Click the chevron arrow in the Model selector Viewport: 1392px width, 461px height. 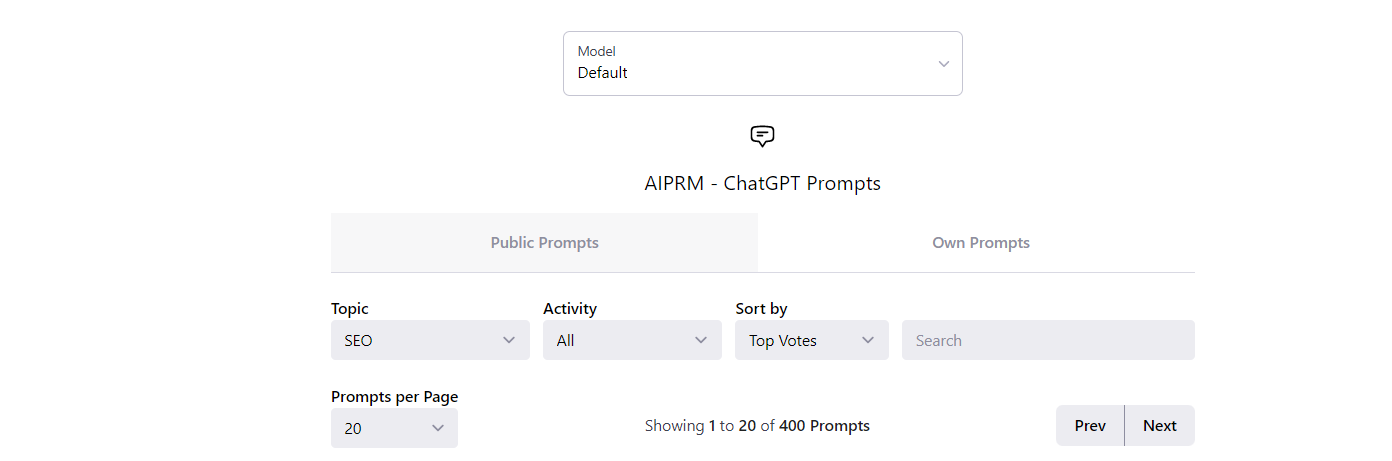(943, 64)
